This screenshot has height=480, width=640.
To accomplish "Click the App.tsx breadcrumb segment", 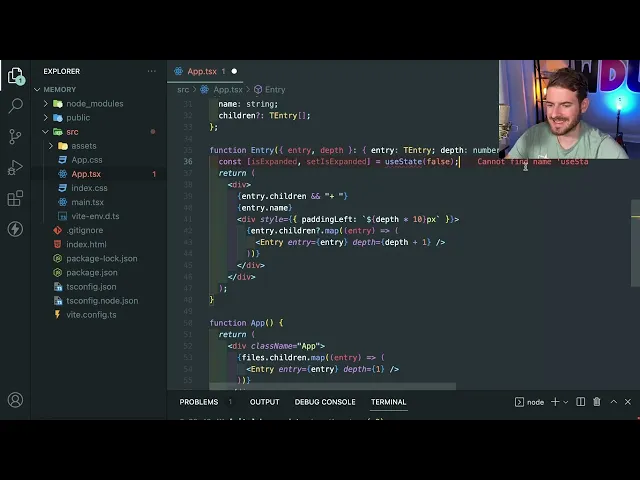I will click(x=228, y=89).
